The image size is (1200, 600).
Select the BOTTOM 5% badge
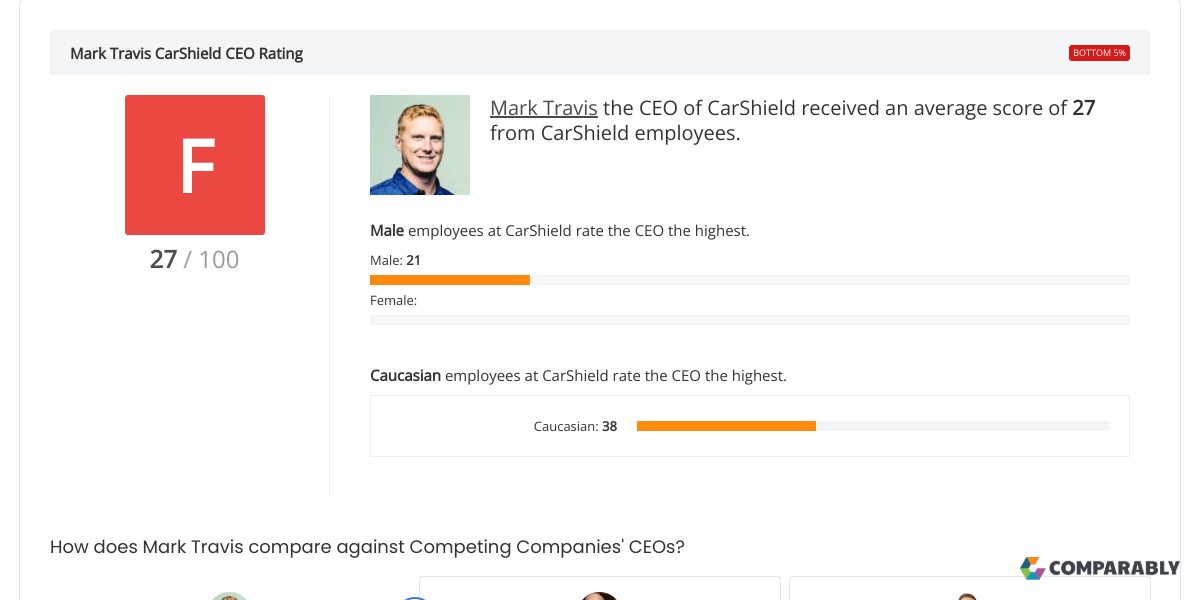1100,52
